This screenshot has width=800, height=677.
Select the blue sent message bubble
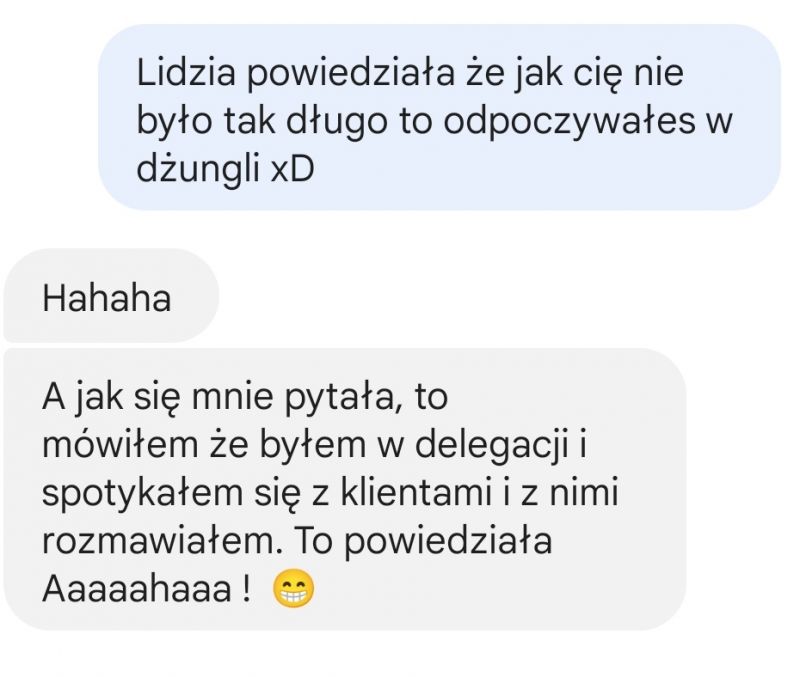tap(439, 117)
